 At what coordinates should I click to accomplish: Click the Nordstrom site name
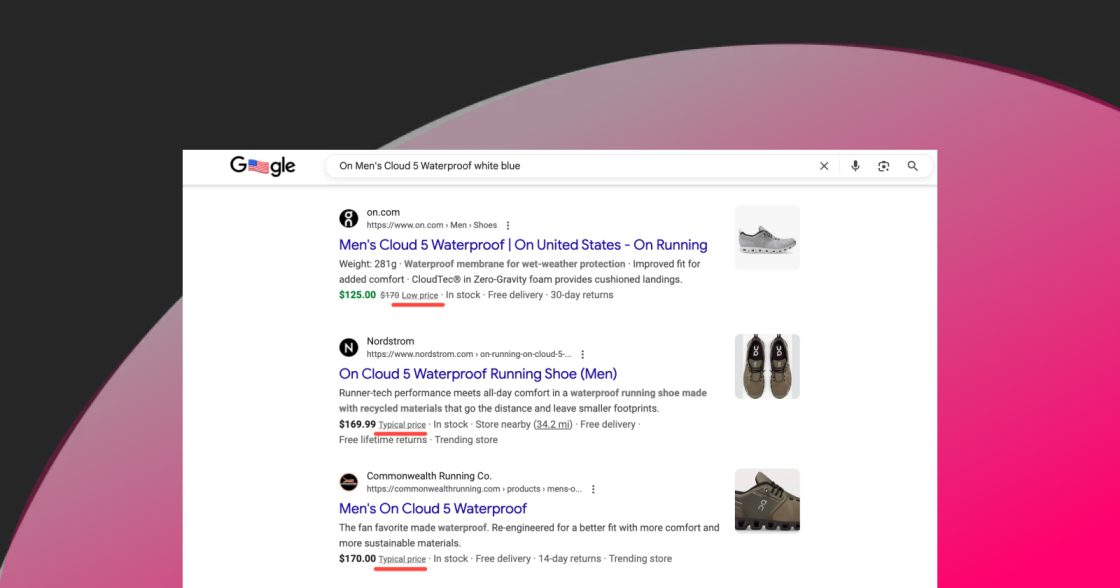click(x=390, y=342)
